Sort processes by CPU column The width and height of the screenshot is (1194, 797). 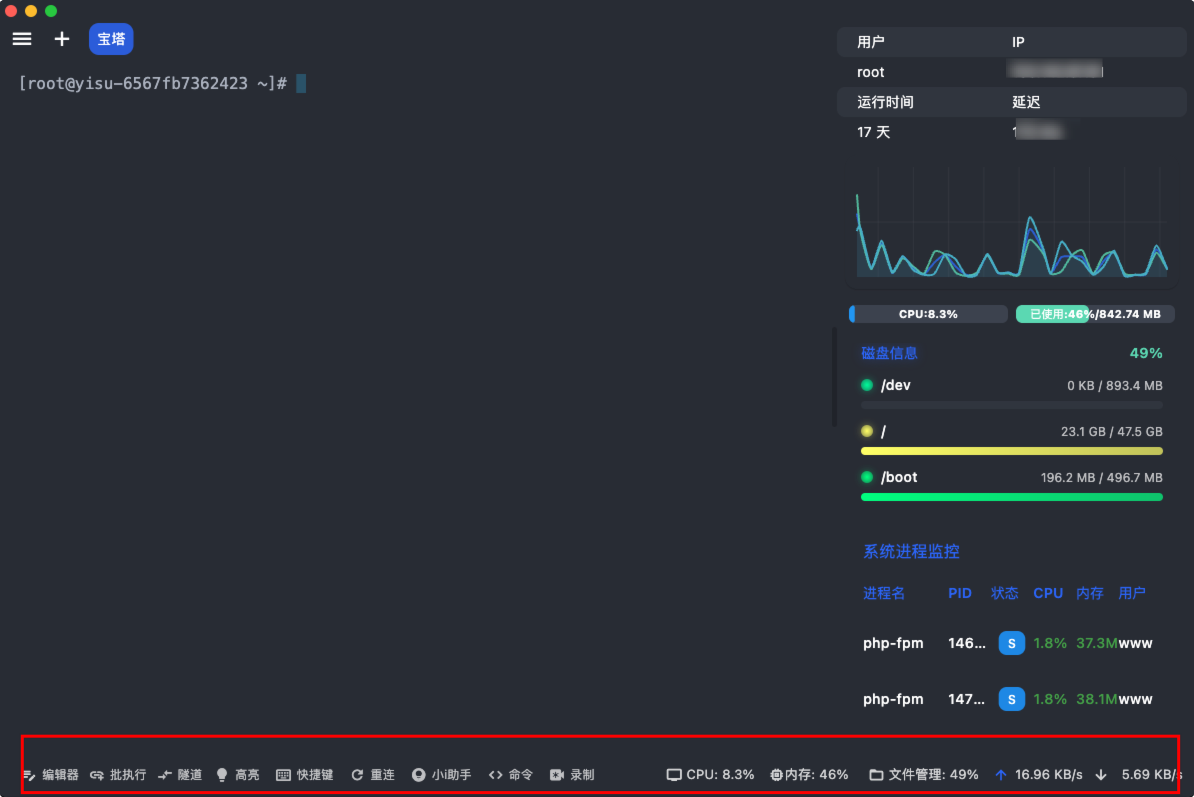[x=1048, y=593]
